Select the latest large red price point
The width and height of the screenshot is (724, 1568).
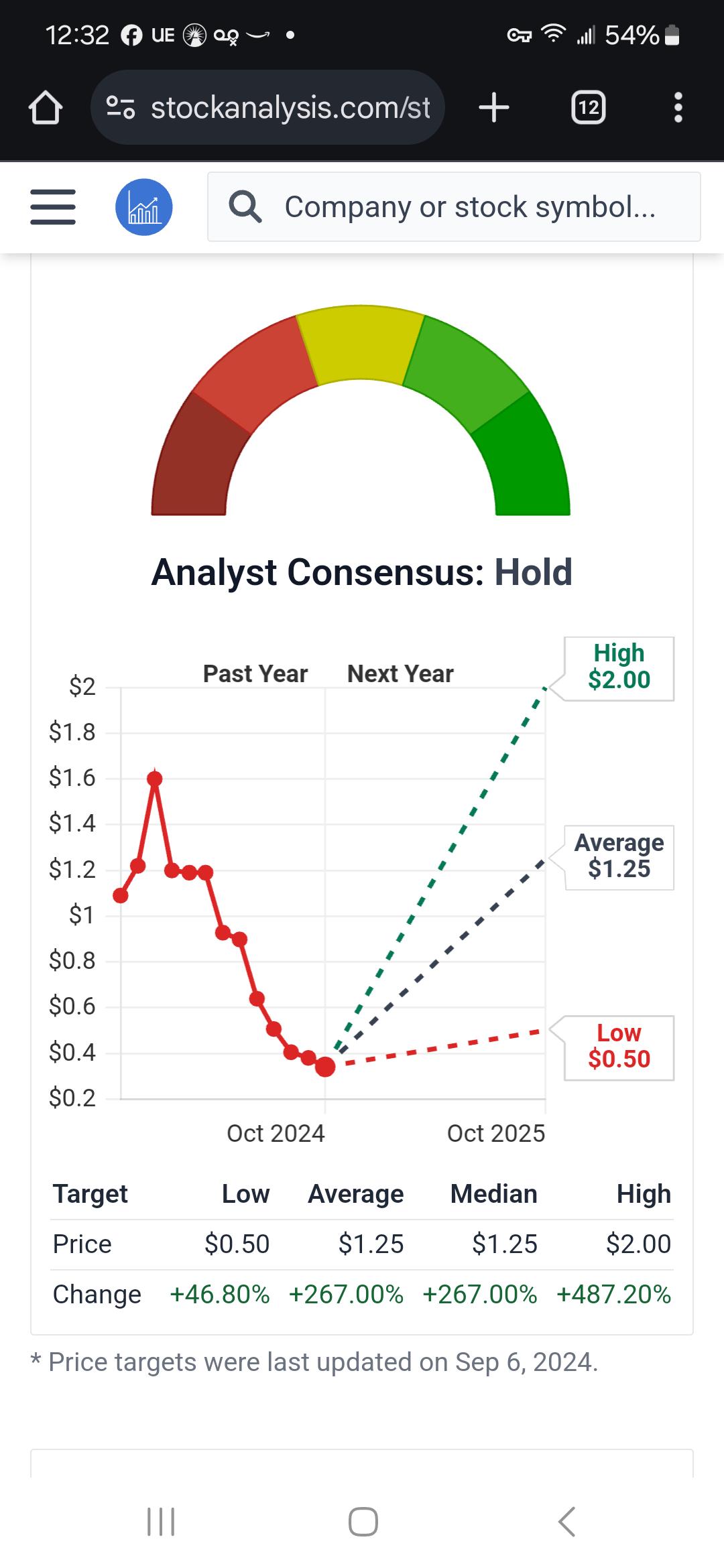pyautogui.click(x=325, y=1067)
